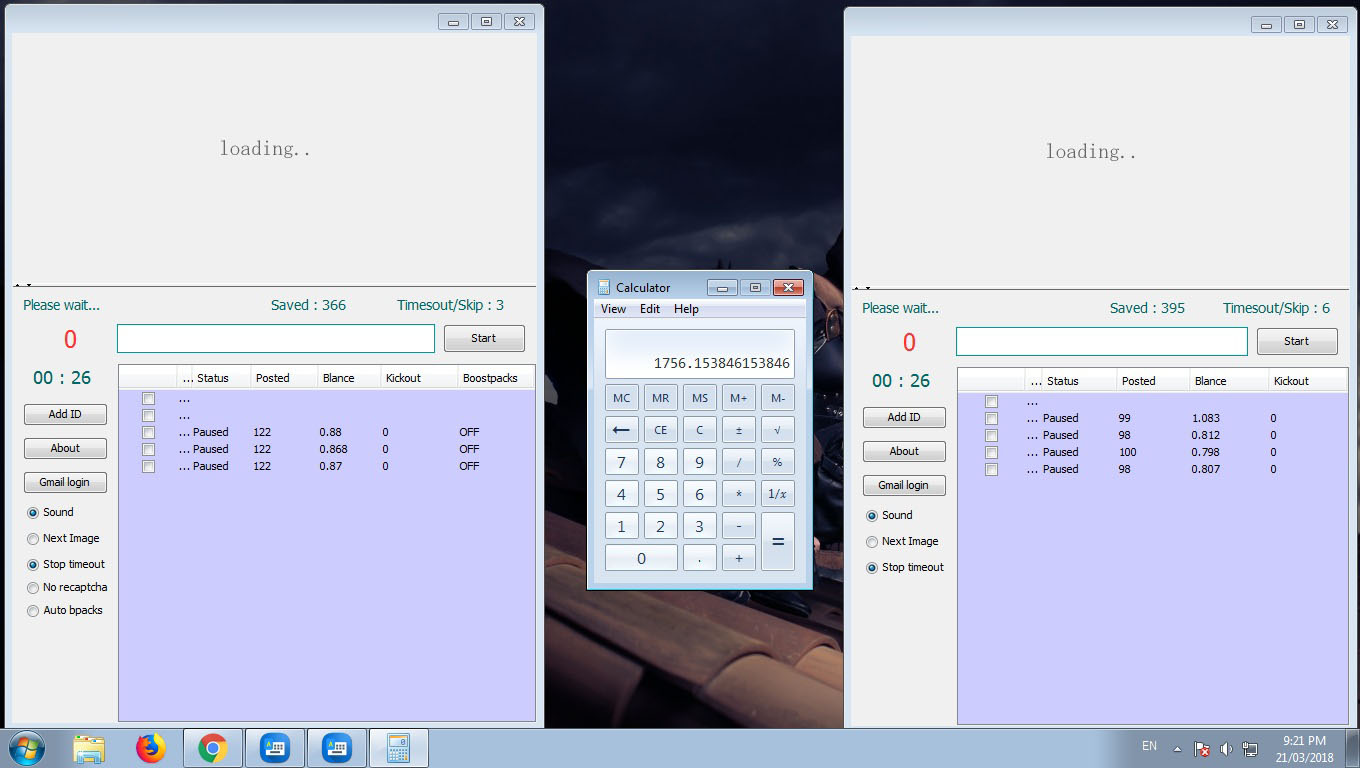Open File Explorer folder icon in taskbar

pyautogui.click(x=89, y=748)
